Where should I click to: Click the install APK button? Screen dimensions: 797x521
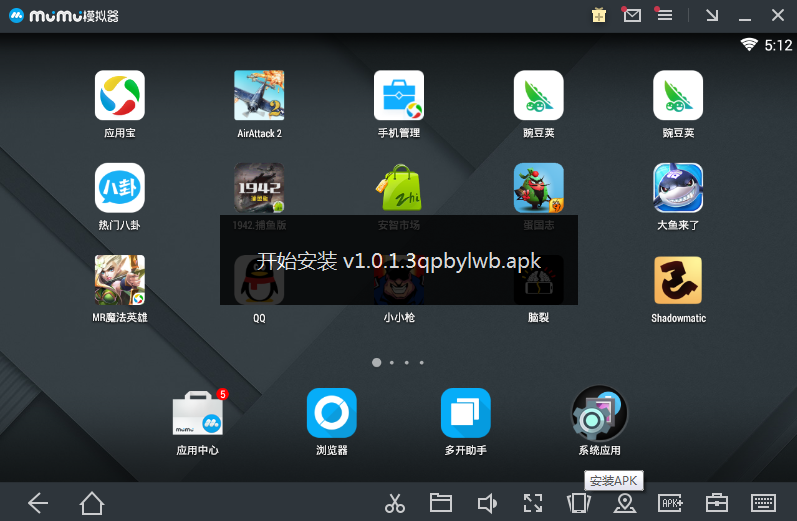670,503
